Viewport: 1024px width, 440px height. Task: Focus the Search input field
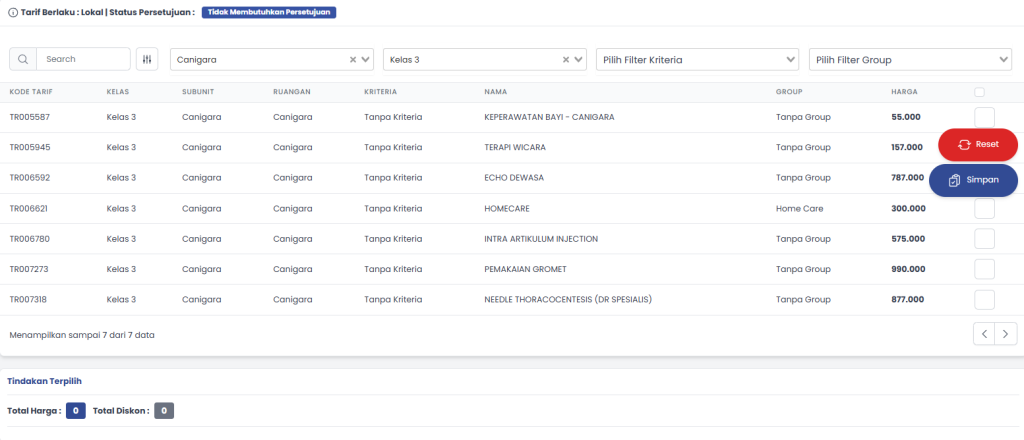pyautogui.click(x=84, y=60)
